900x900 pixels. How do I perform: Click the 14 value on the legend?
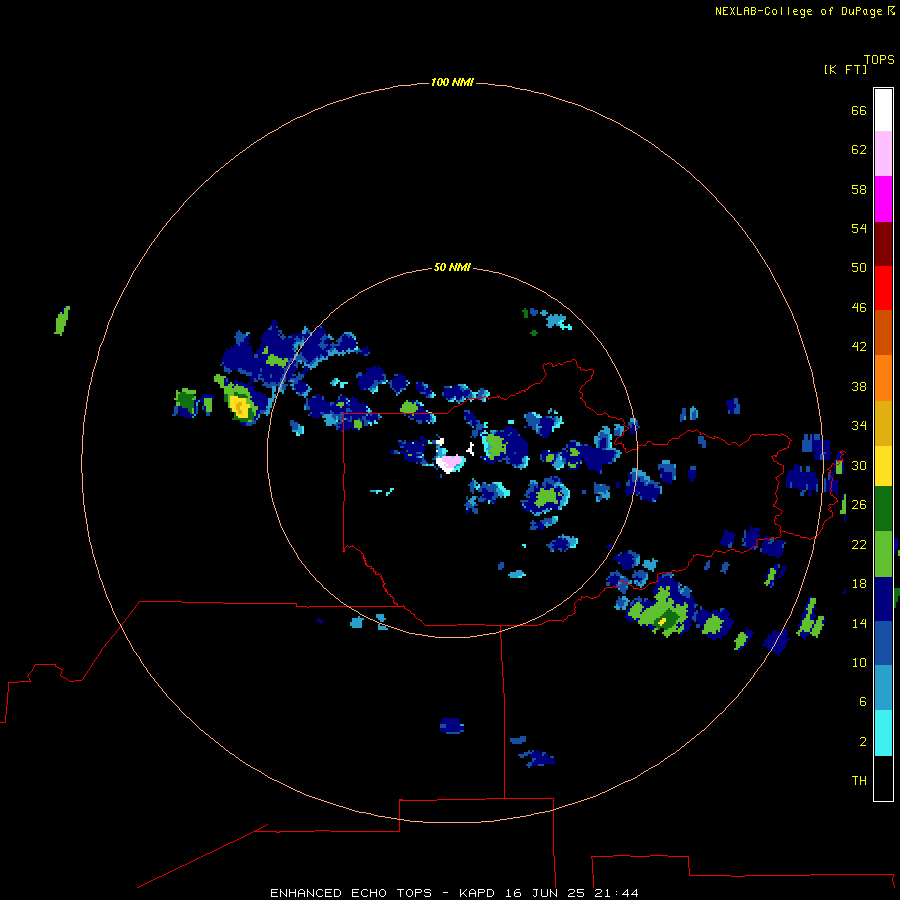pyautogui.click(x=859, y=623)
